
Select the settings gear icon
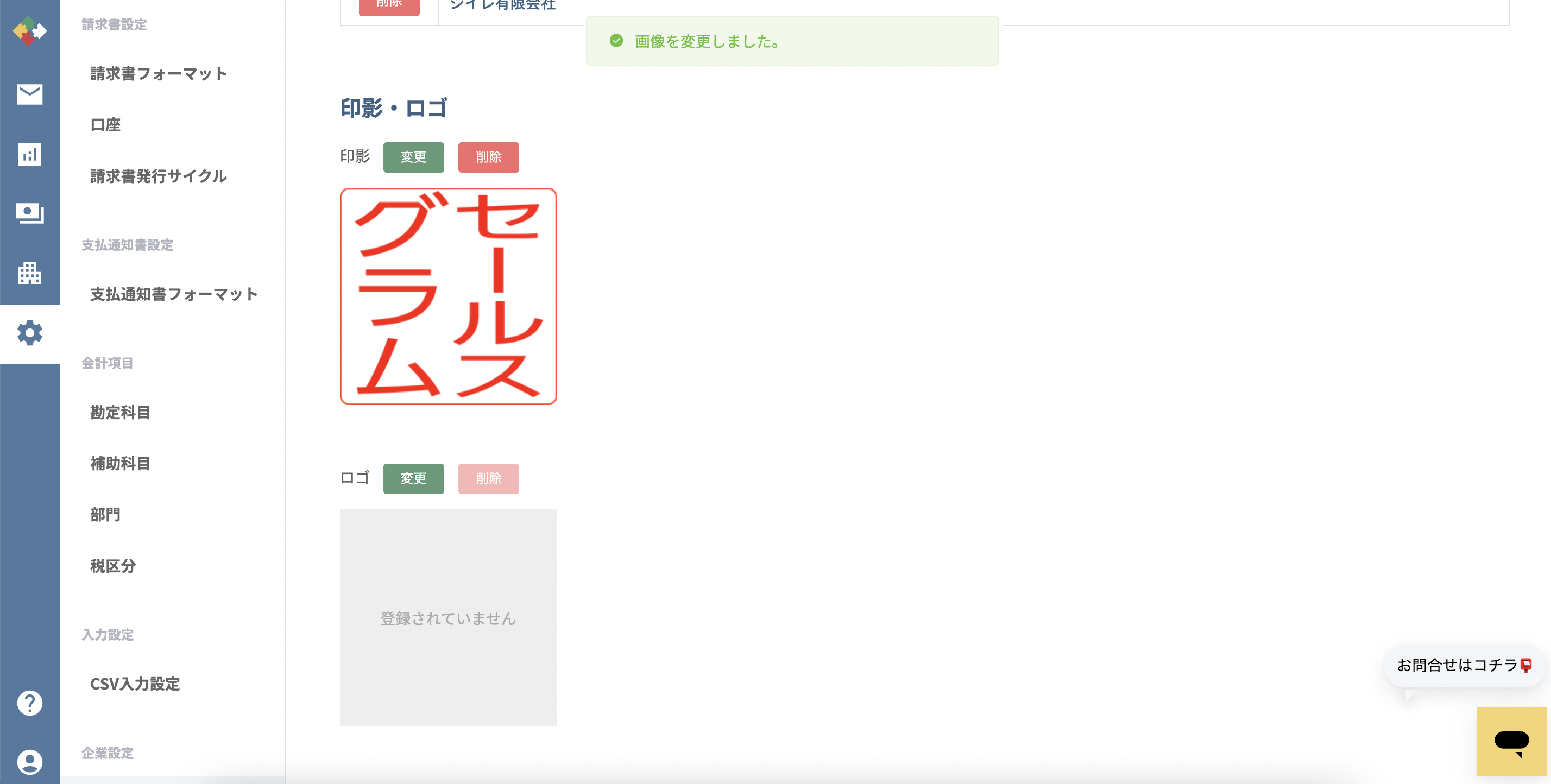coord(29,333)
